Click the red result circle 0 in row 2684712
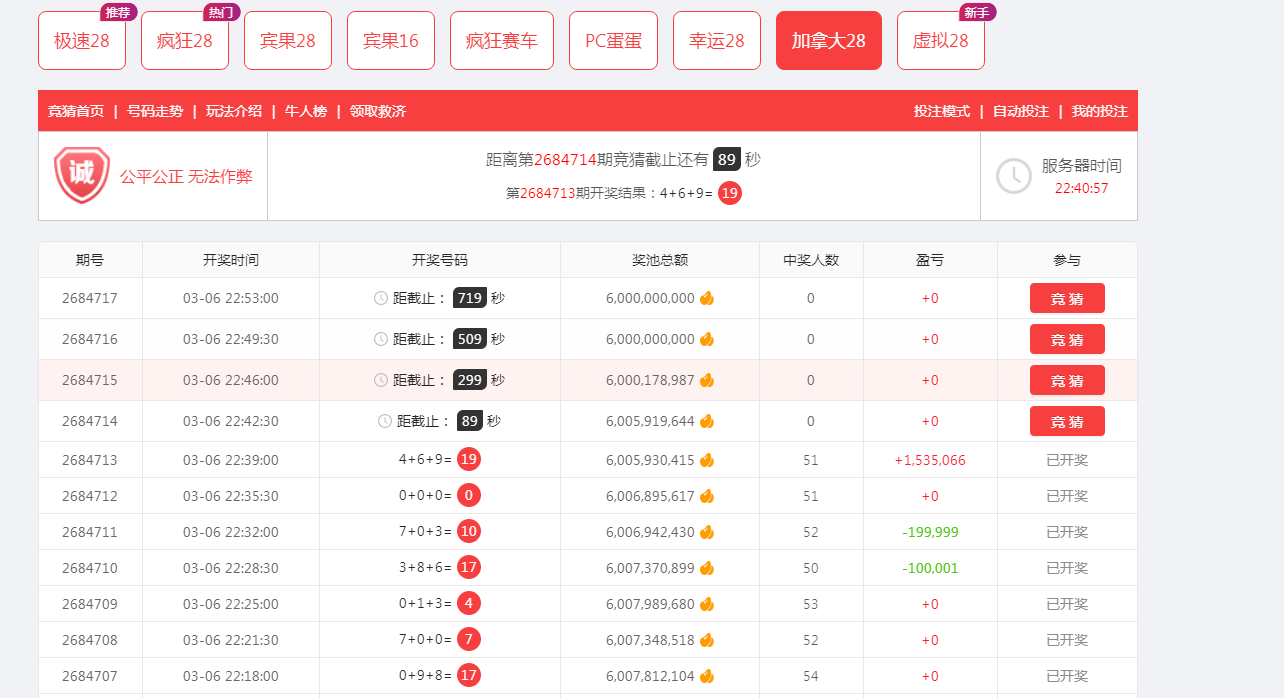Screen dimensions: 1284x698 pos(468,496)
